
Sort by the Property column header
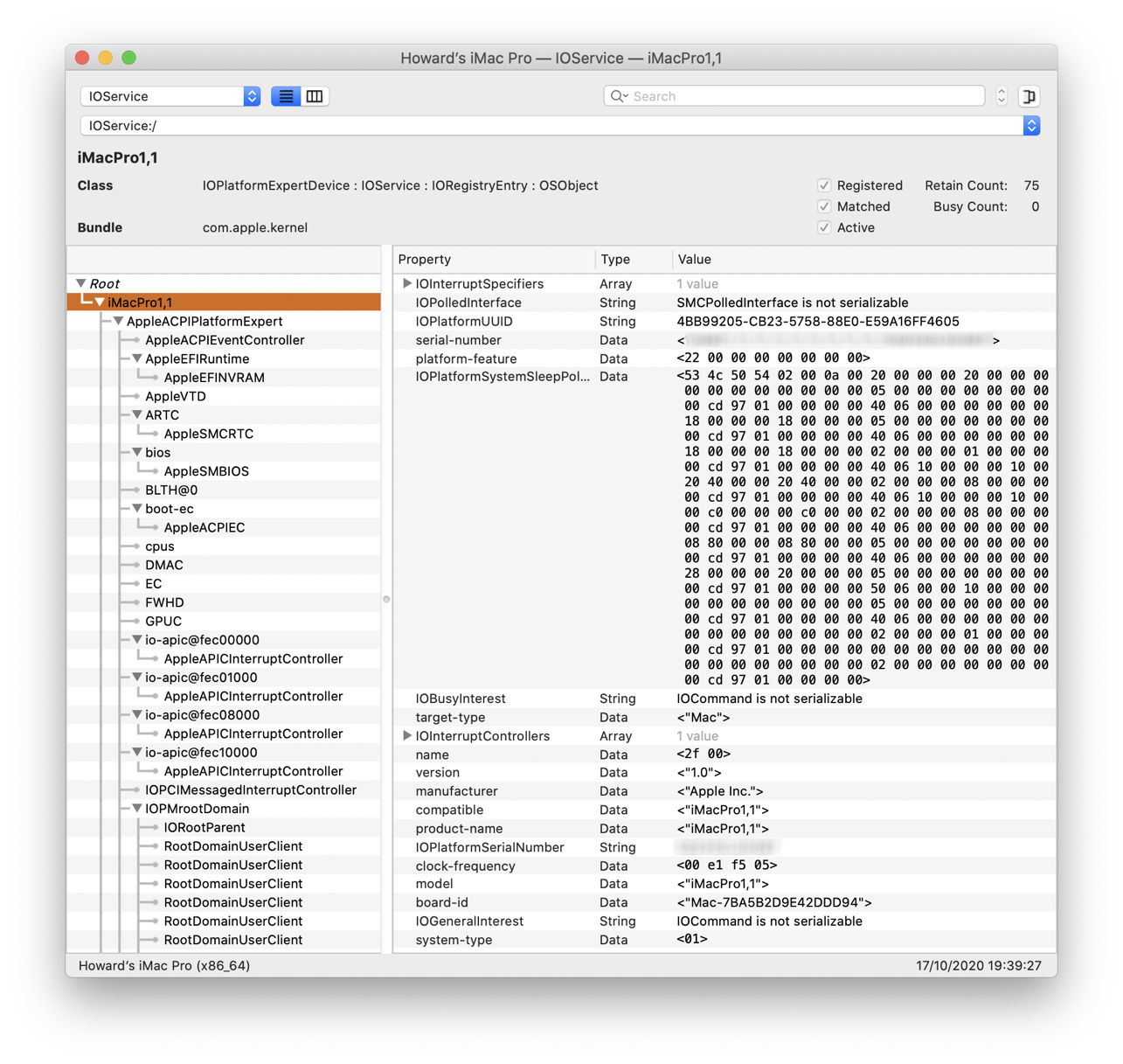coord(494,260)
